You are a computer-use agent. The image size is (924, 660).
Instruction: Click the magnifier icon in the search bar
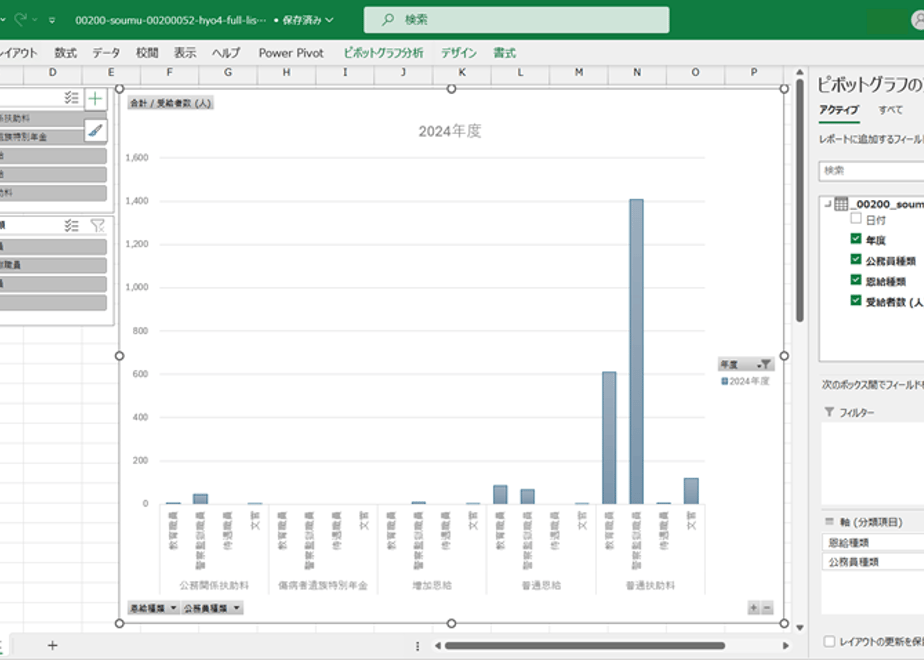pyautogui.click(x=388, y=19)
